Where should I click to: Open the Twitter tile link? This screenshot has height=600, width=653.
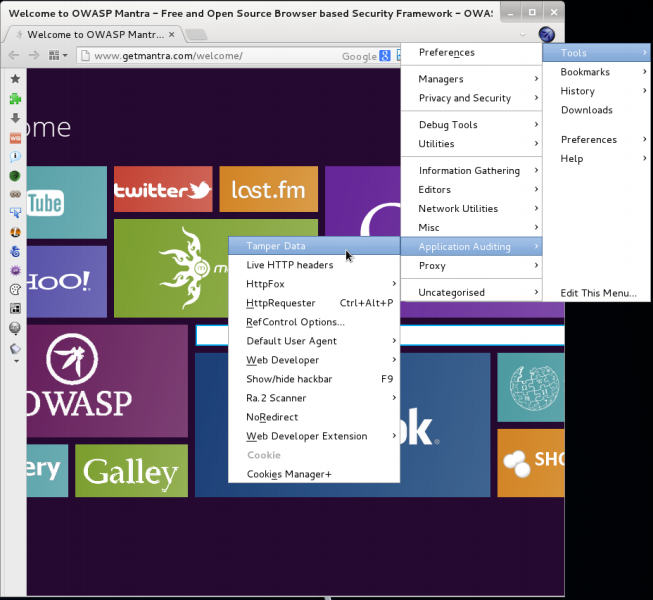[162, 190]
